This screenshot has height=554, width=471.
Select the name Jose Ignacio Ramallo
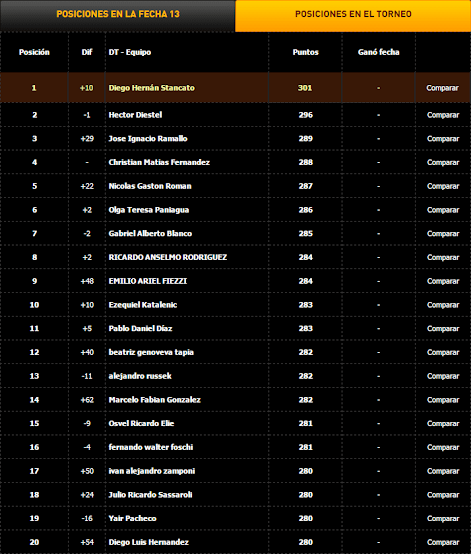[x=148, y=139]
